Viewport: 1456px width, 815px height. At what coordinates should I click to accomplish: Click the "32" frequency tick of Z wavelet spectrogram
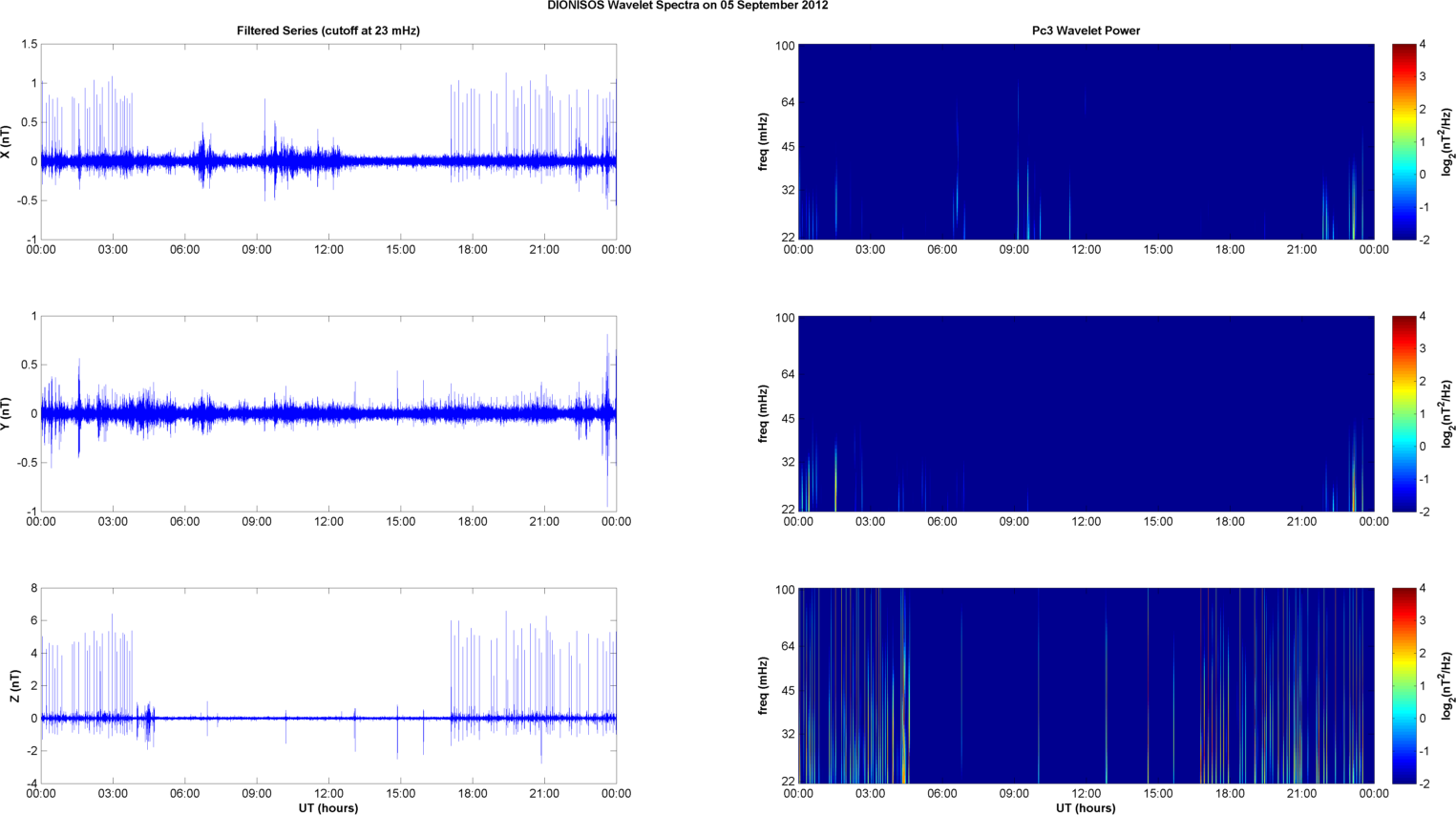[x=788, y=734]
